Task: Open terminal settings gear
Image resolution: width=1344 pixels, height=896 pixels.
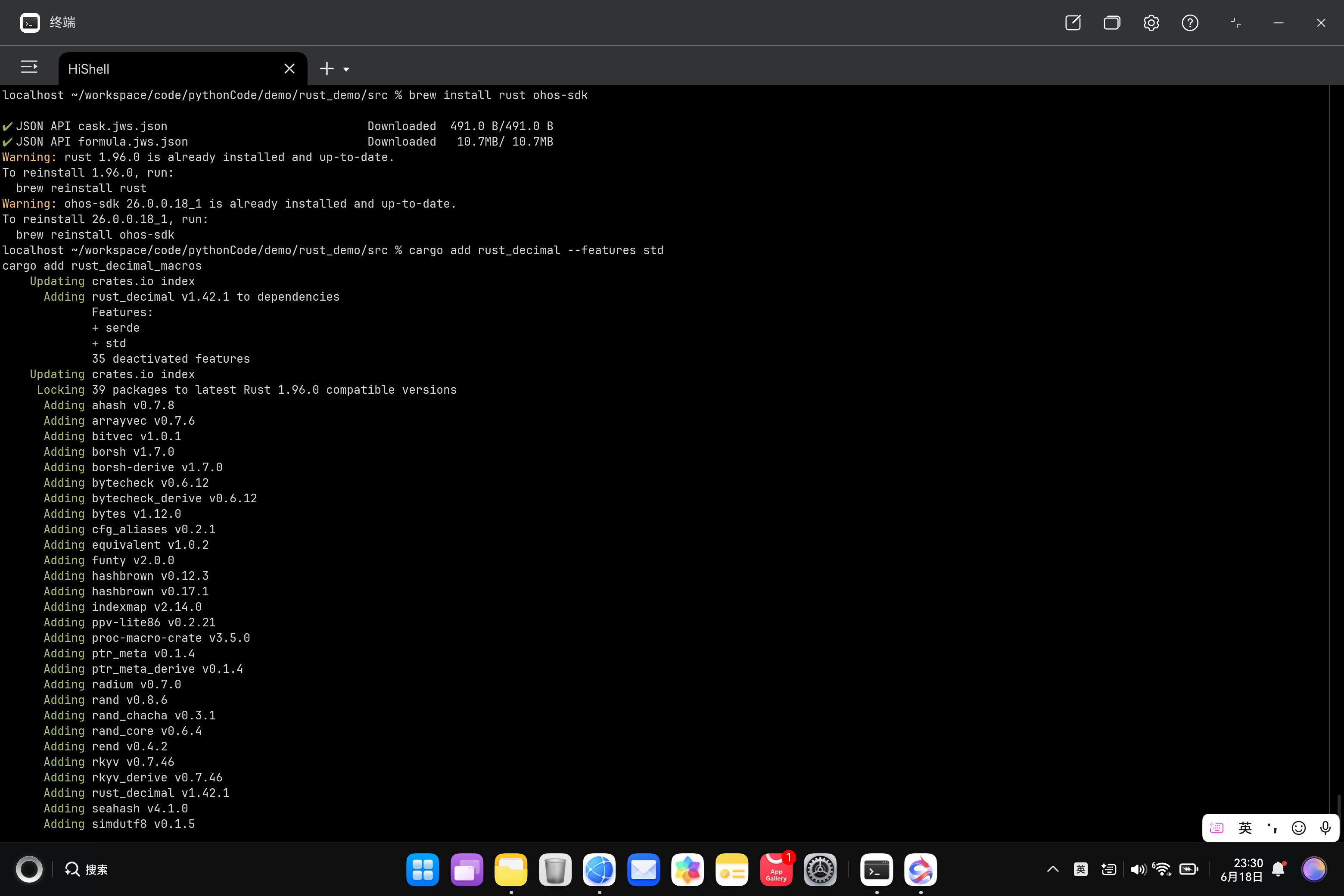Action: (x=1151, y=23)
